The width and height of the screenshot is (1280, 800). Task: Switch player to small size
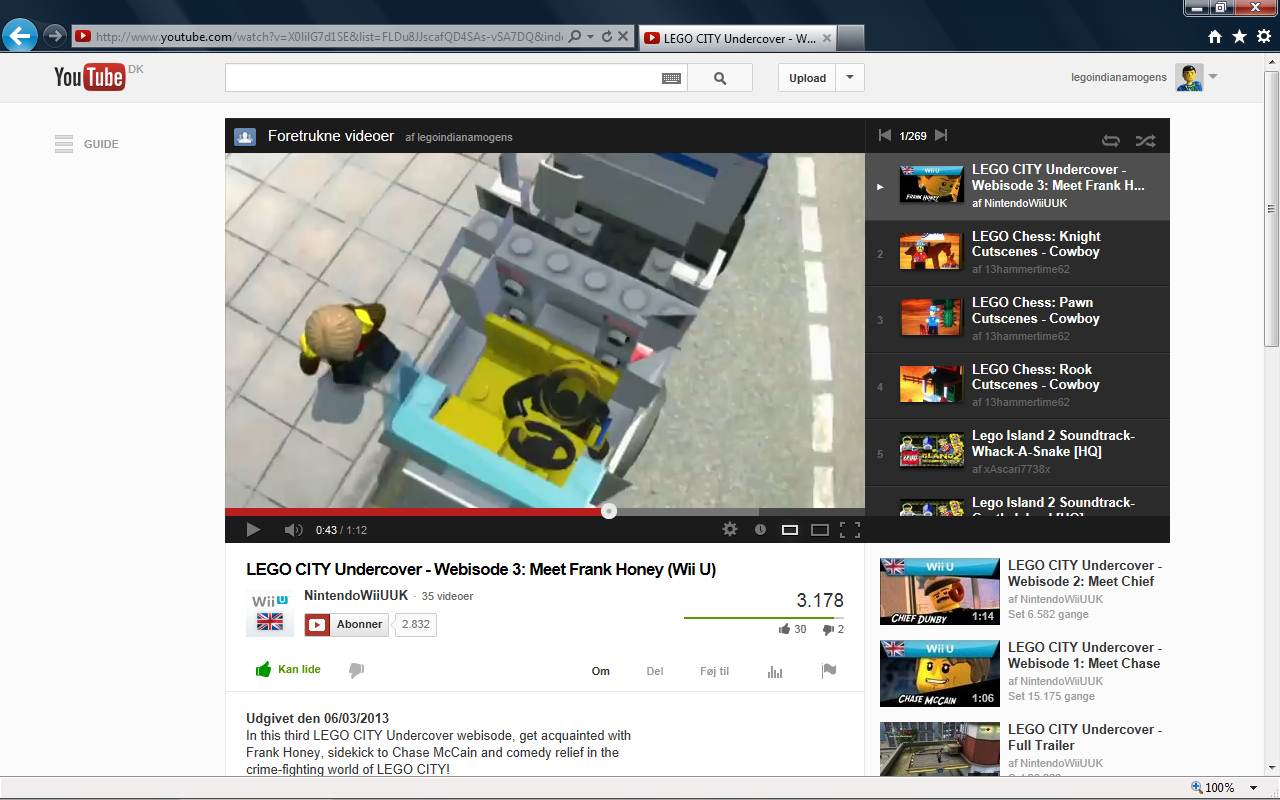(790, 530)
